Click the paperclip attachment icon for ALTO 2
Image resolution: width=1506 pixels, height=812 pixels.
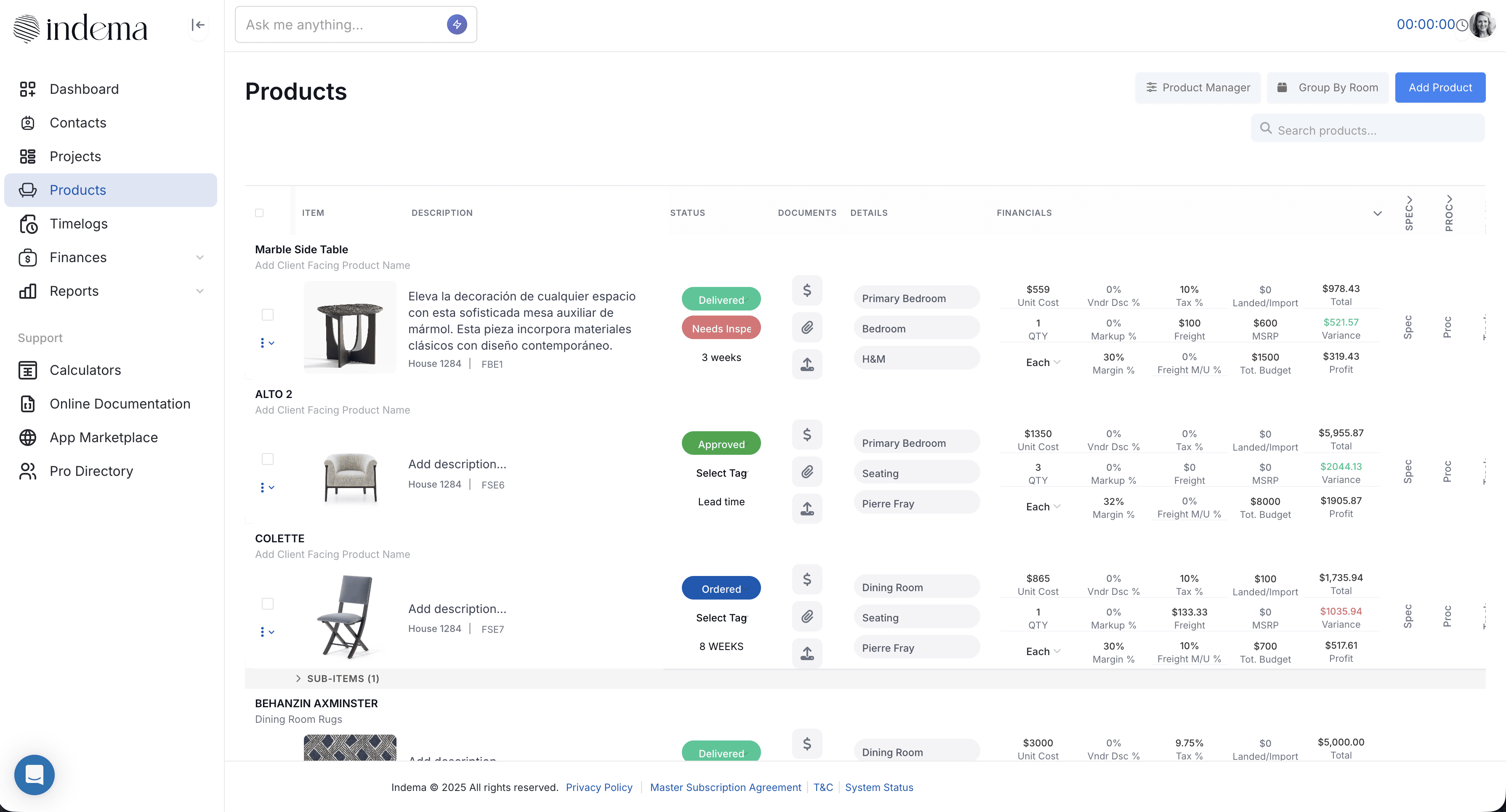[807, 472]
